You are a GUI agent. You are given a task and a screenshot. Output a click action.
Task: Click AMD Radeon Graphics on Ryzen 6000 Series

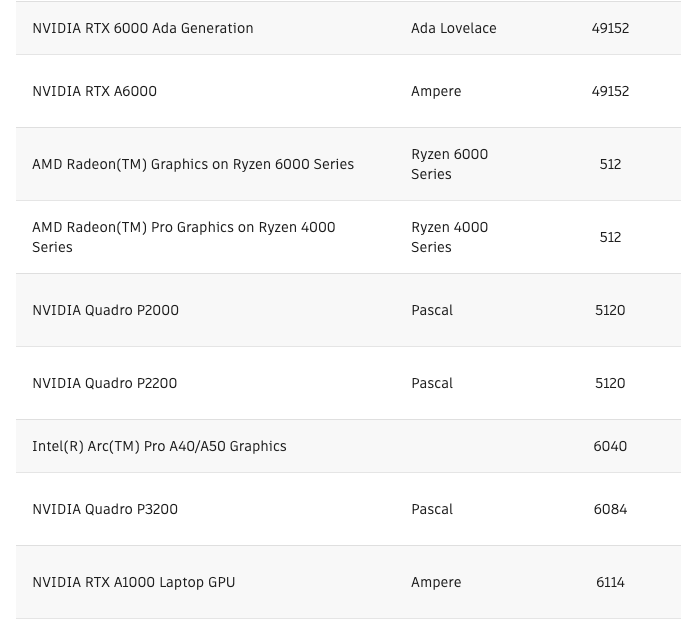pyautogui.click(x=193, y=164)
